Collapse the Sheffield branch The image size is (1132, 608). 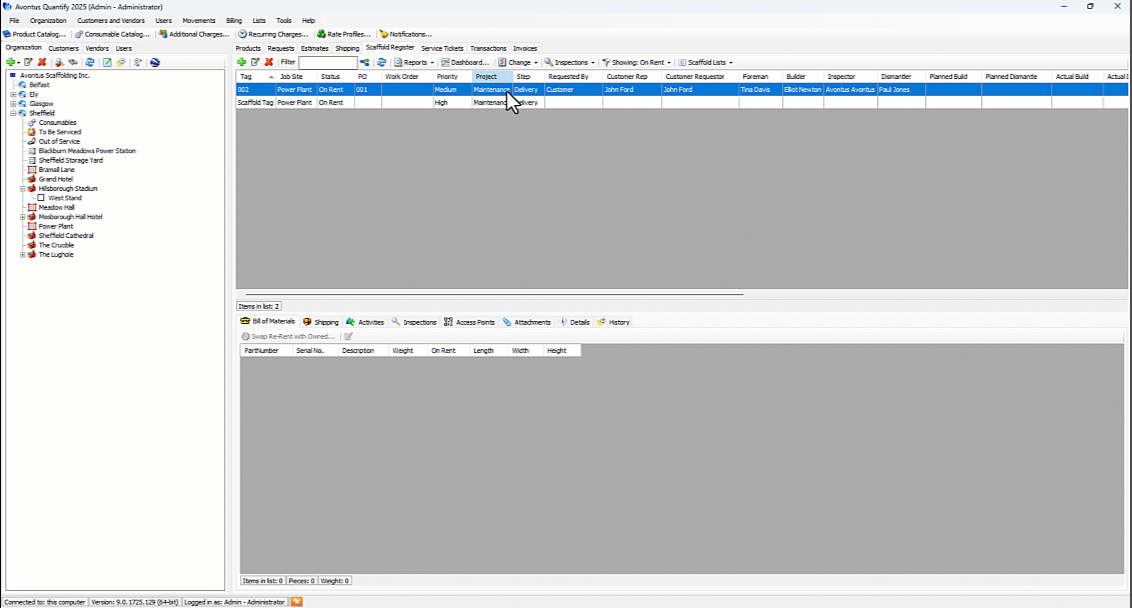pos(13,113)
